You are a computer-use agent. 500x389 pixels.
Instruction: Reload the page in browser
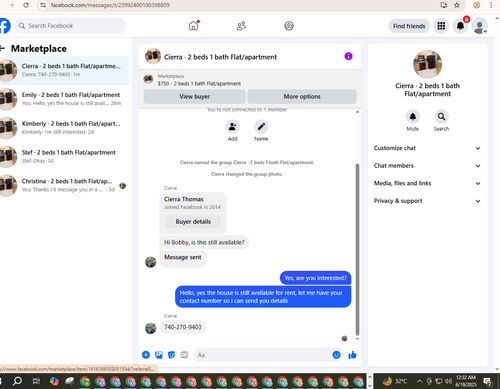click(x=26, y=5)
